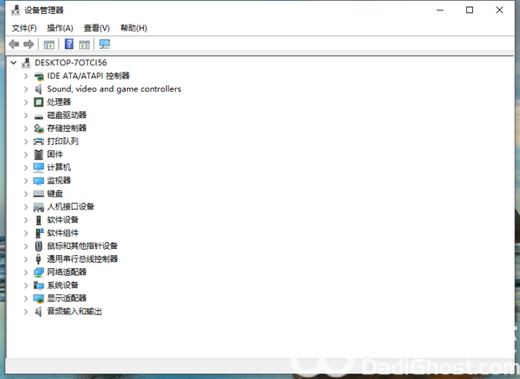This screenshot has width=520, height=379.
Task: Click the computer icon beside DESKTOP-7OTCI56
Action: 26,63
